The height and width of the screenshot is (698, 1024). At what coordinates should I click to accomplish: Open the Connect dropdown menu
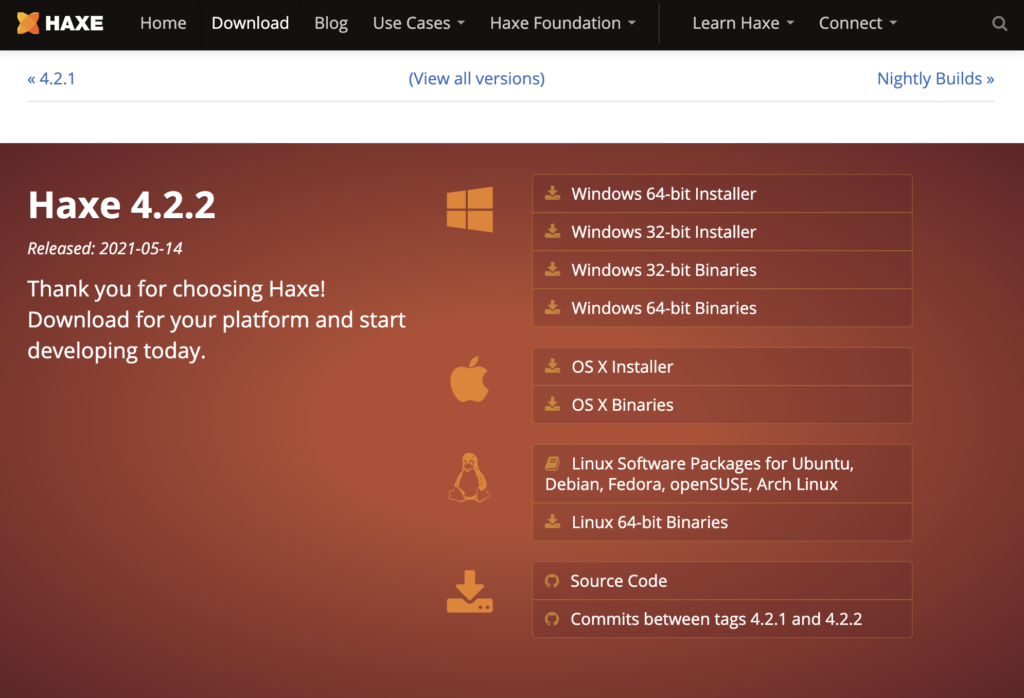coord(857,23)
